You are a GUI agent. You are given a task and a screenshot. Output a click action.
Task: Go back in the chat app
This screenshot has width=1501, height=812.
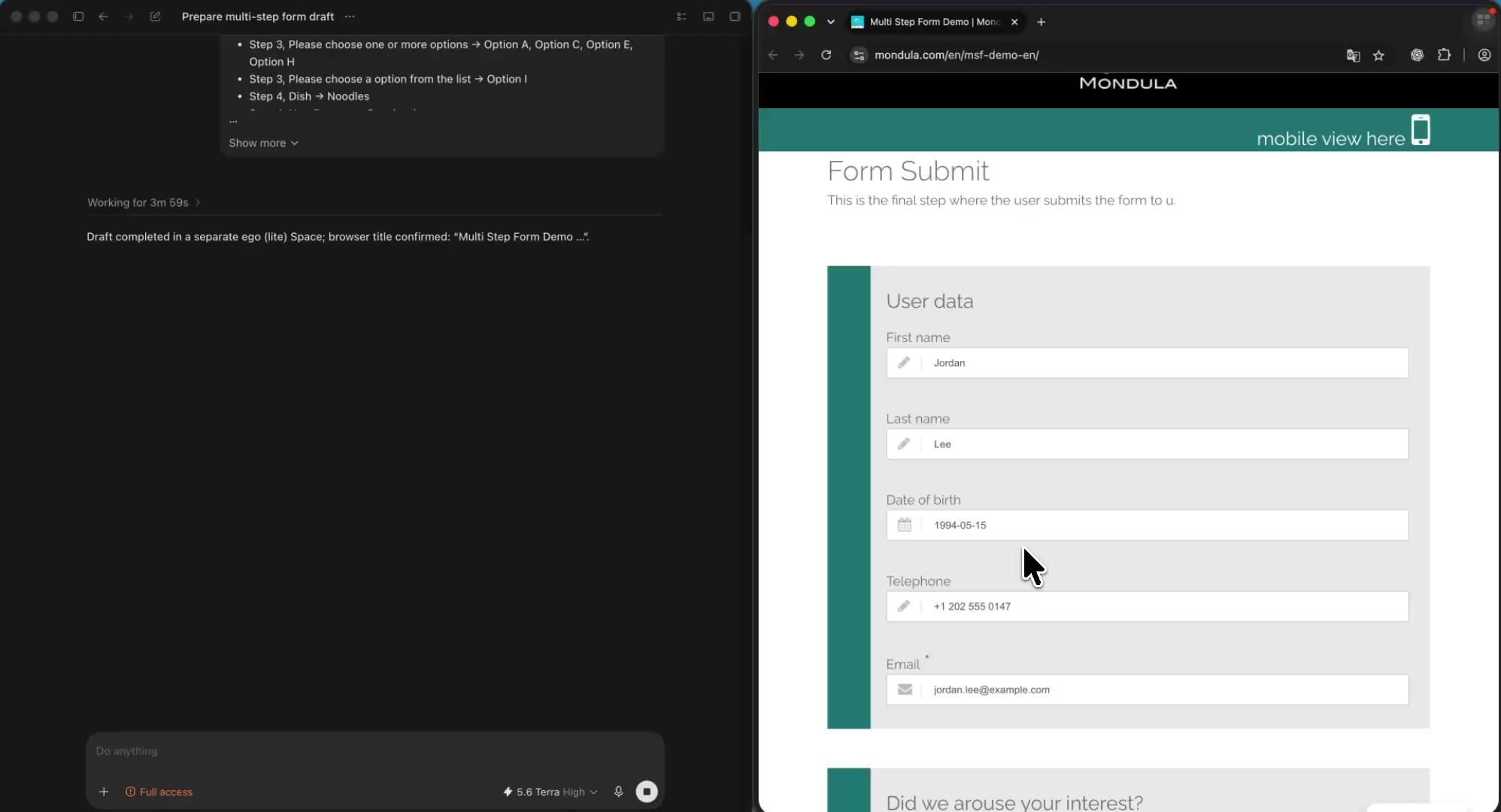tap(104, 17)
